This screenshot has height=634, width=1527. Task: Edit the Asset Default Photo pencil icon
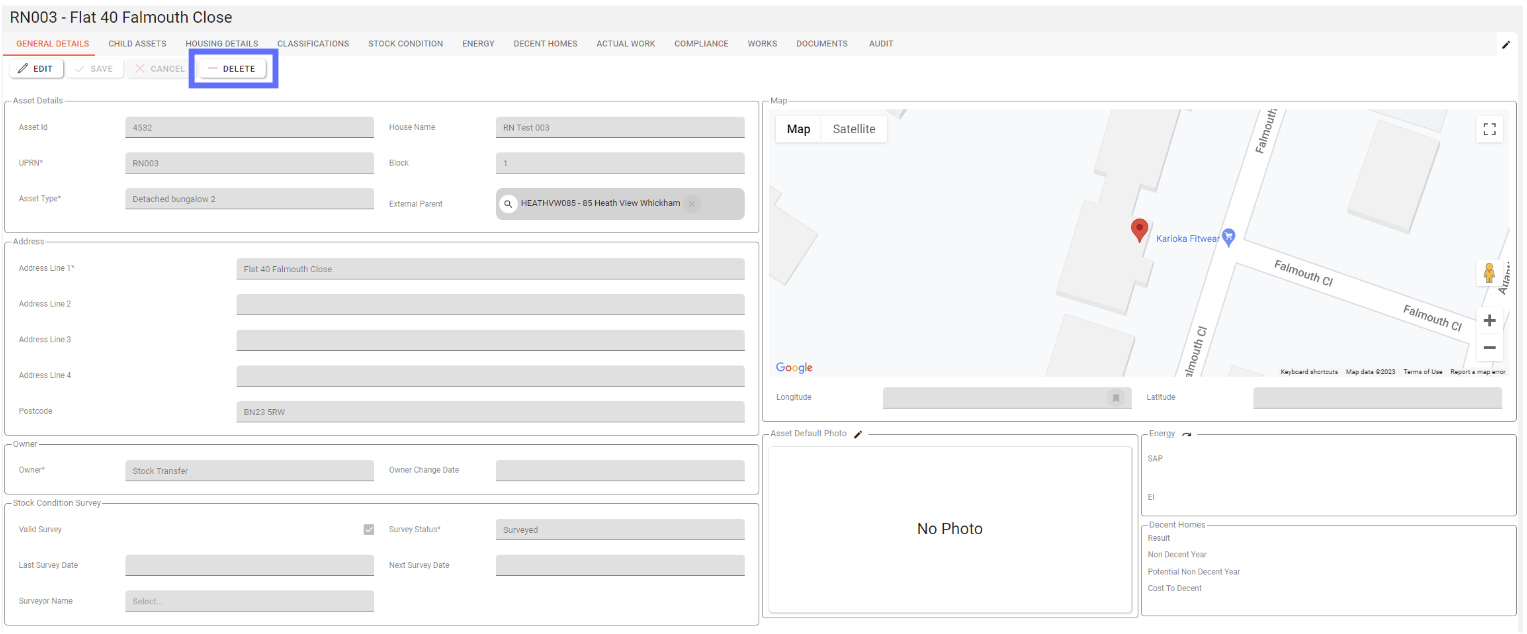(x=858, y=434)
